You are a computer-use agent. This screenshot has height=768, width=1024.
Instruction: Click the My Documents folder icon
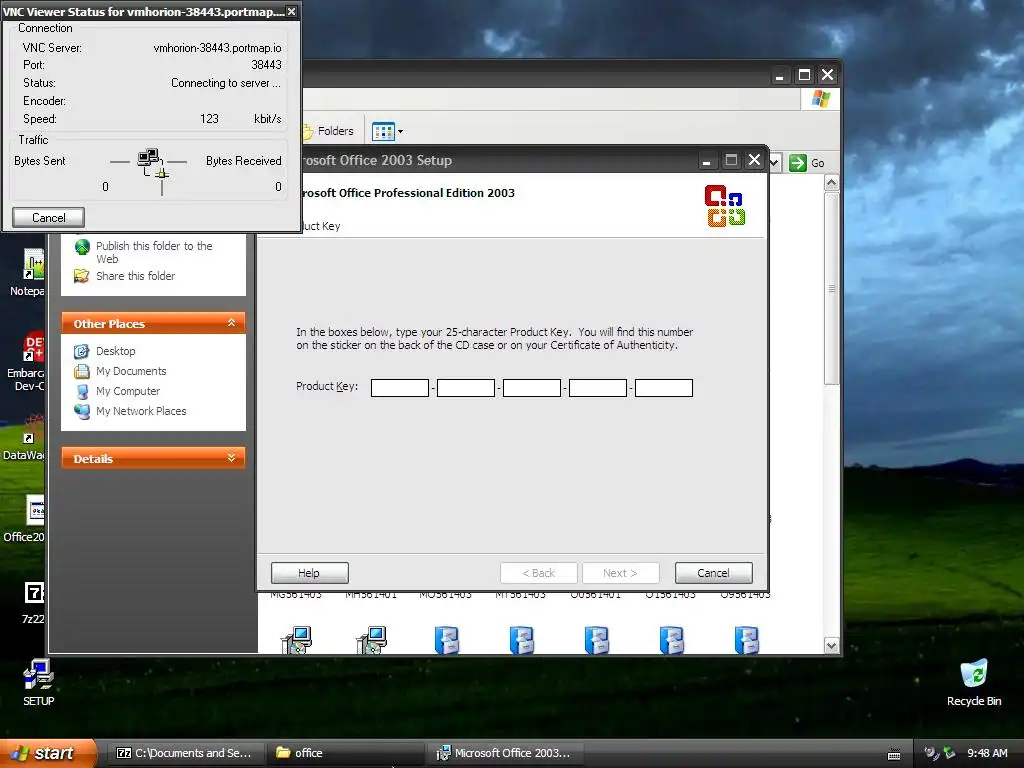click(x=82, y=372)
